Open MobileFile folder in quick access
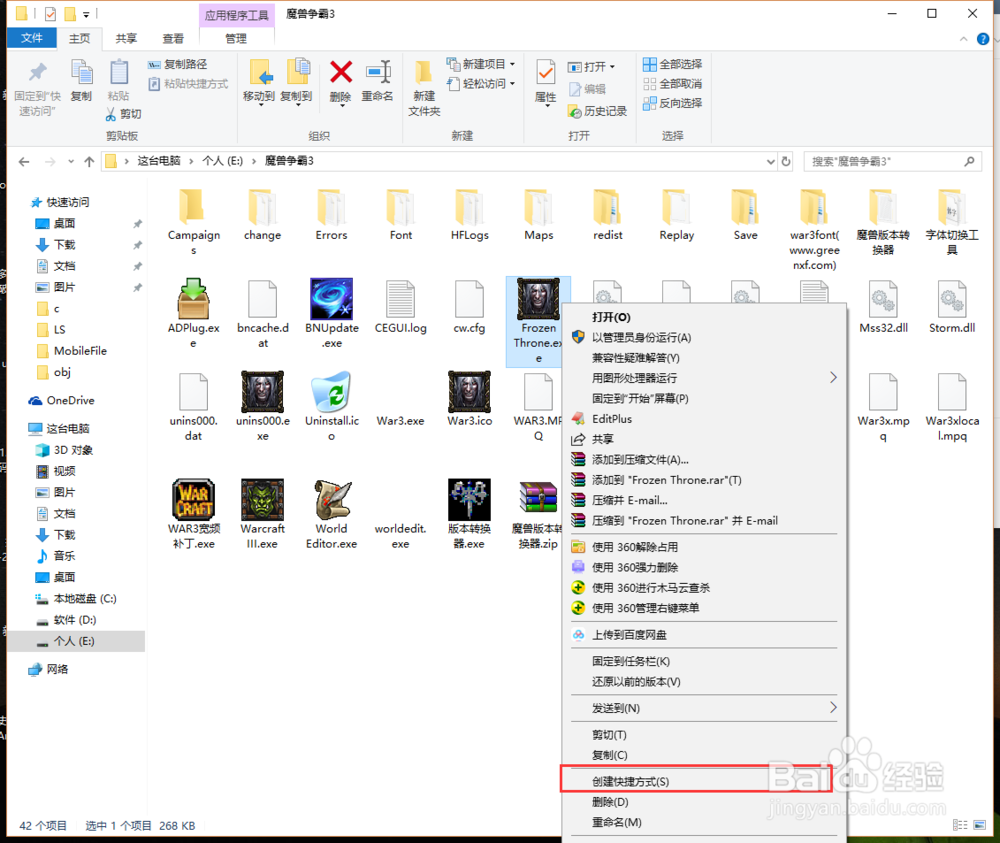Image resolution: width=1000 pixels, height=843 pixels. (x=71, y=351)
